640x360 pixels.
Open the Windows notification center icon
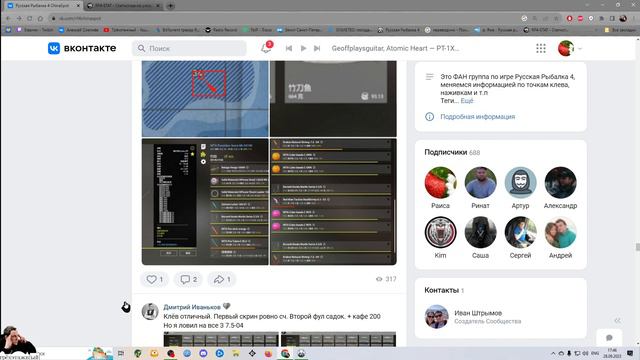[x=630, y=353]
